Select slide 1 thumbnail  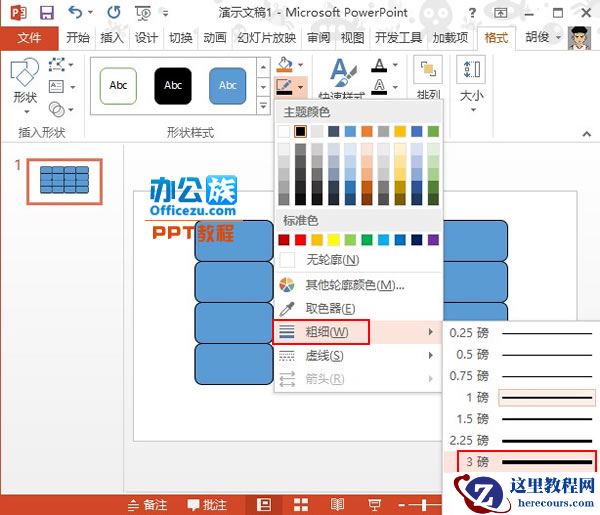click(65, 181)
